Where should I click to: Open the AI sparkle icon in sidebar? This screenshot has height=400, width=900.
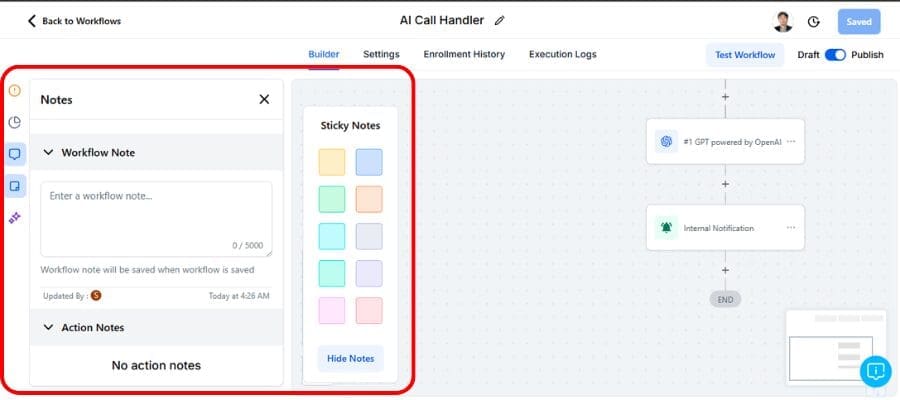coord(14,217)
